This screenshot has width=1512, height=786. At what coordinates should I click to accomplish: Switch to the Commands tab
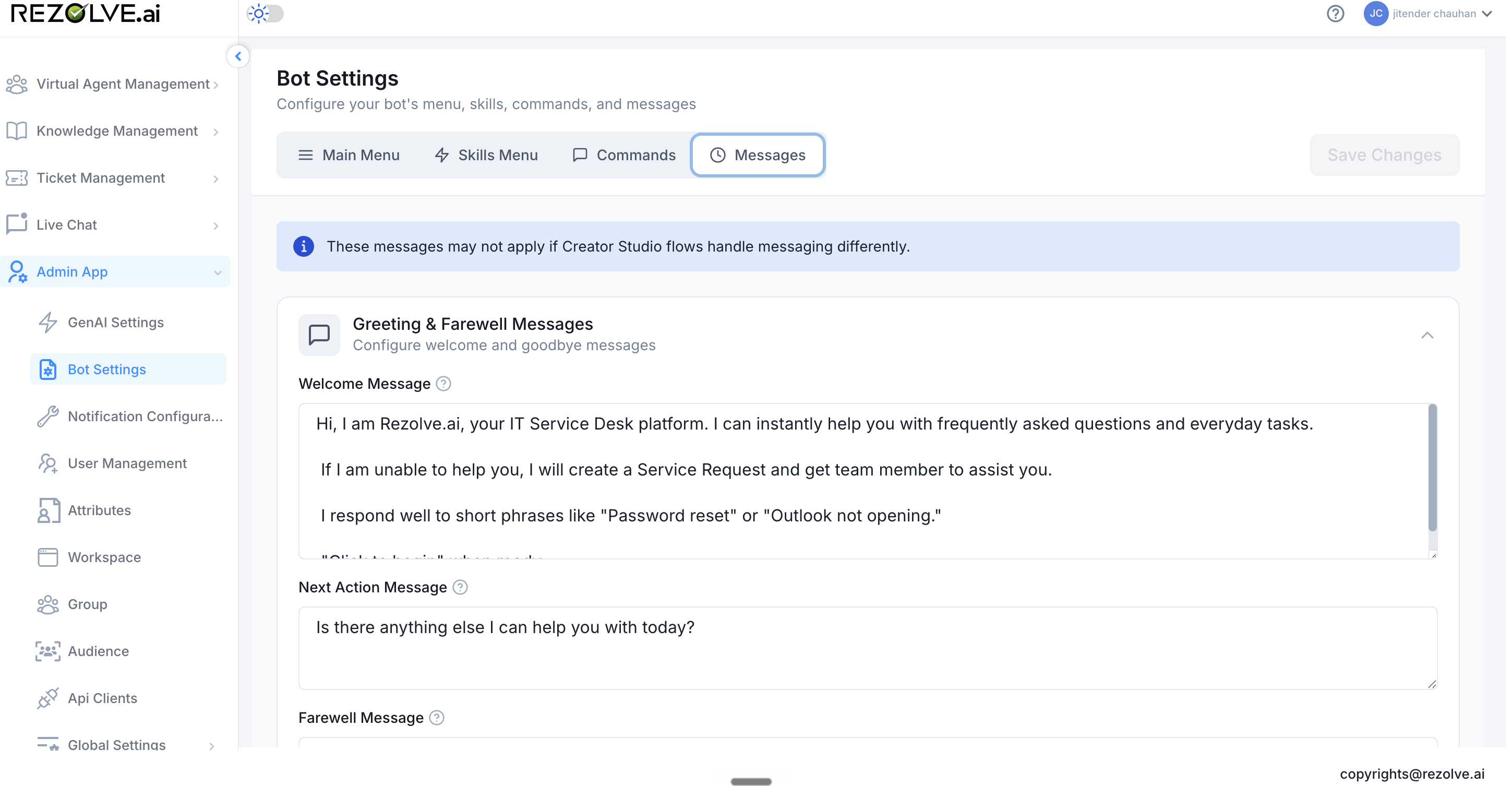pos(624,155)
